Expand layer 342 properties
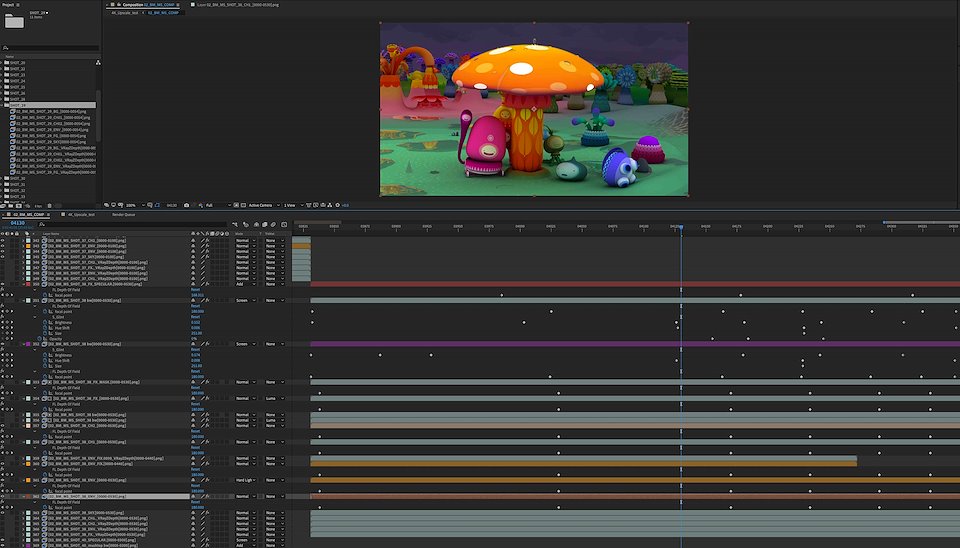Viewport: 960px width, 548px height. (x=23, y=241)
